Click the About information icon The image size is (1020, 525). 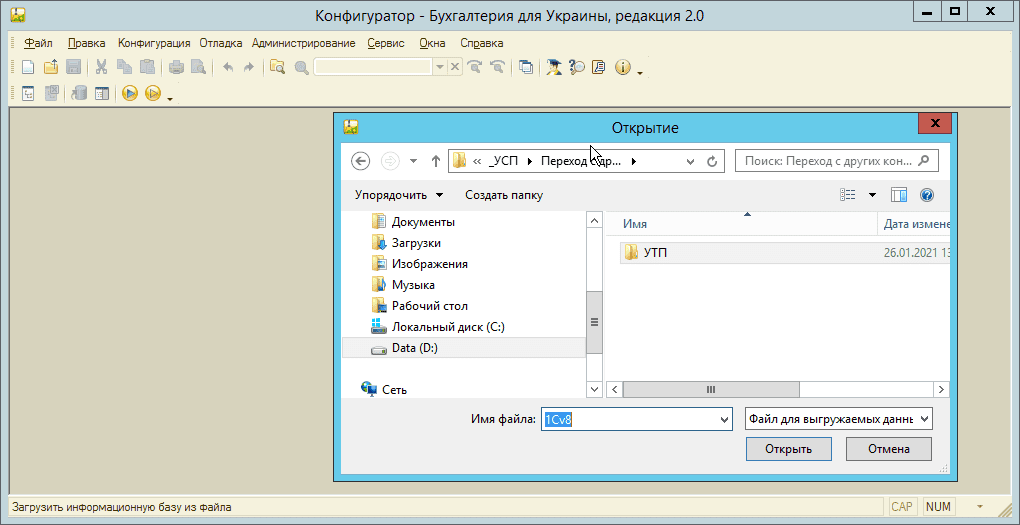tap(623, 67)
